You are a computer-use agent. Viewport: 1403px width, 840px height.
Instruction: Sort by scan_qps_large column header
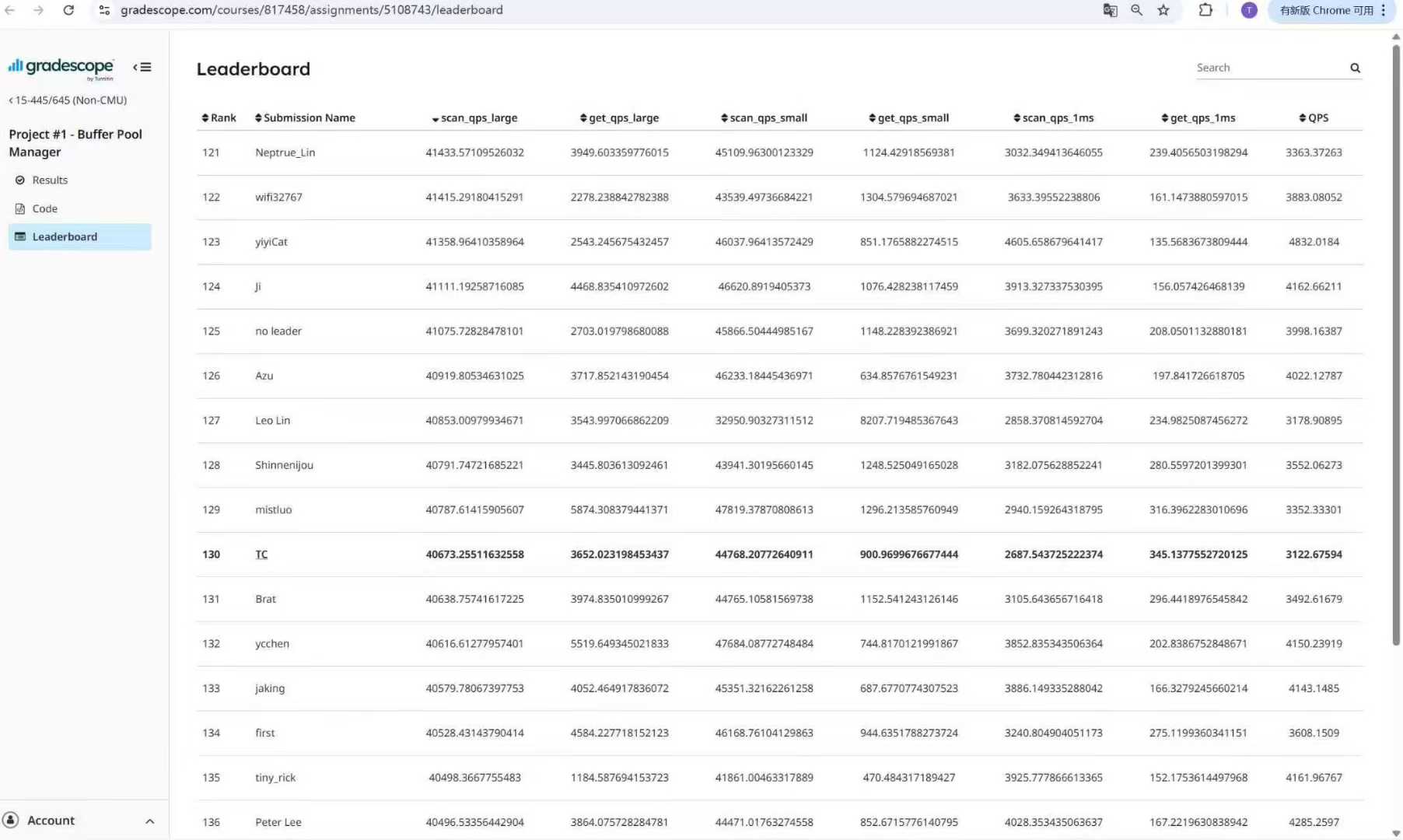click(x=474, y=118)
